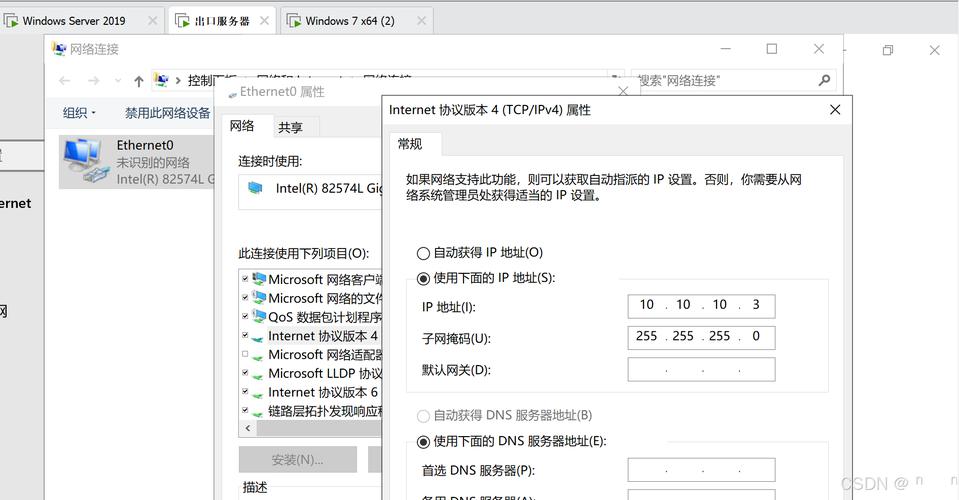Select 自动获得 IP 地址 radio button
959x500 pixels.
click(423, 253)
